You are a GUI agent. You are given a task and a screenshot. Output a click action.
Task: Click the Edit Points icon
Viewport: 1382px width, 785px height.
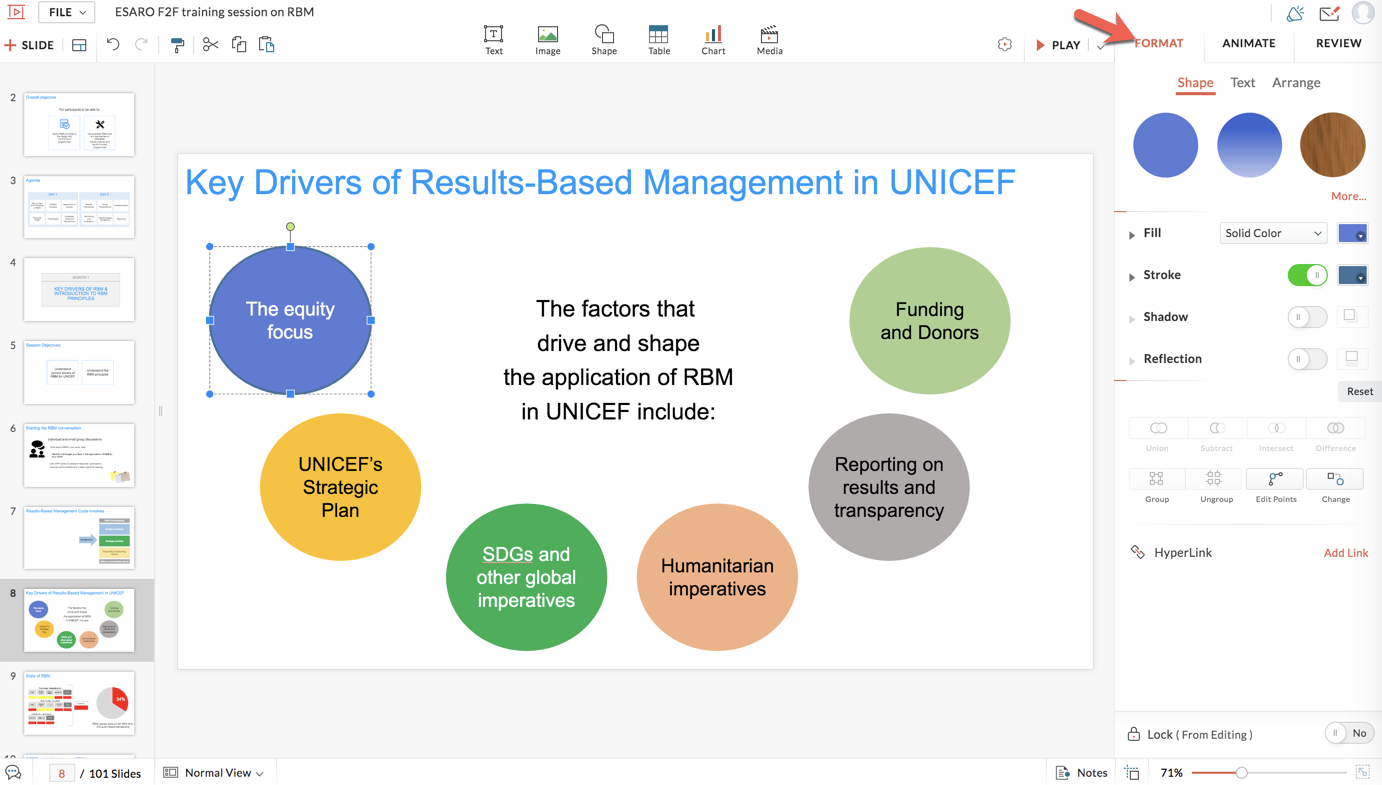[1275, 484]
